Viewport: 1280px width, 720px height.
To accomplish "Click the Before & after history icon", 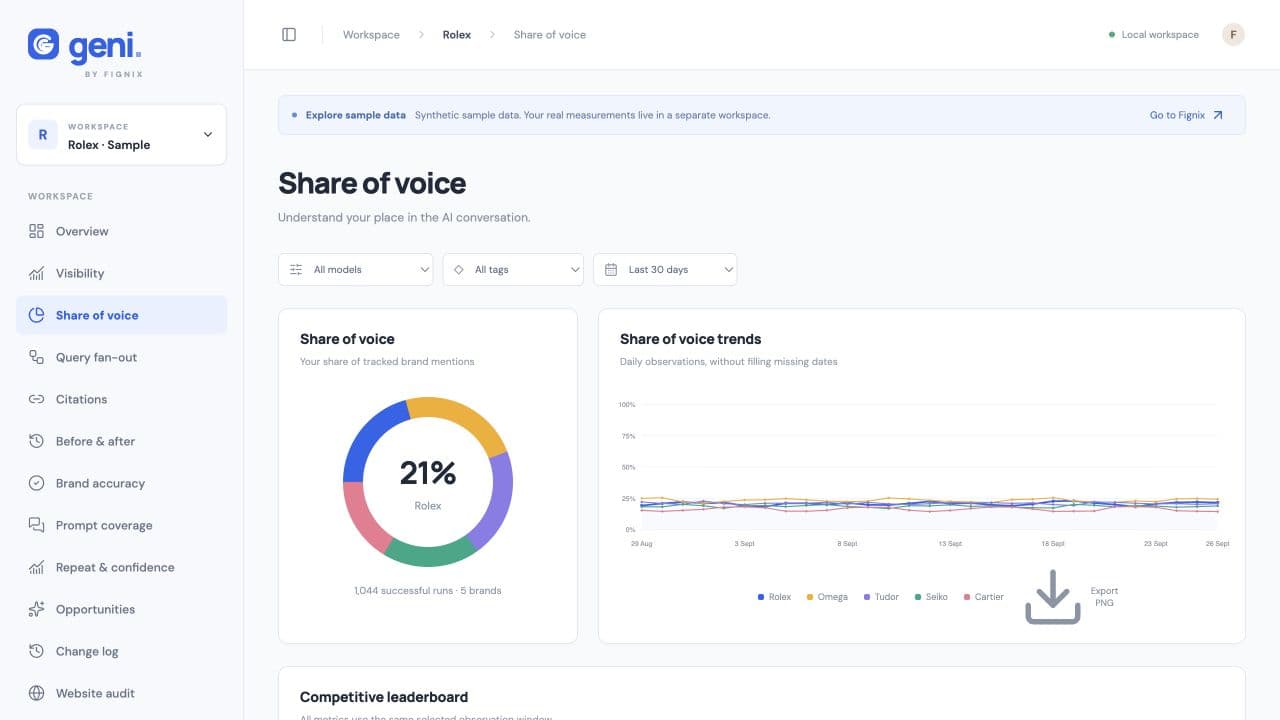I will click(36, 441).
